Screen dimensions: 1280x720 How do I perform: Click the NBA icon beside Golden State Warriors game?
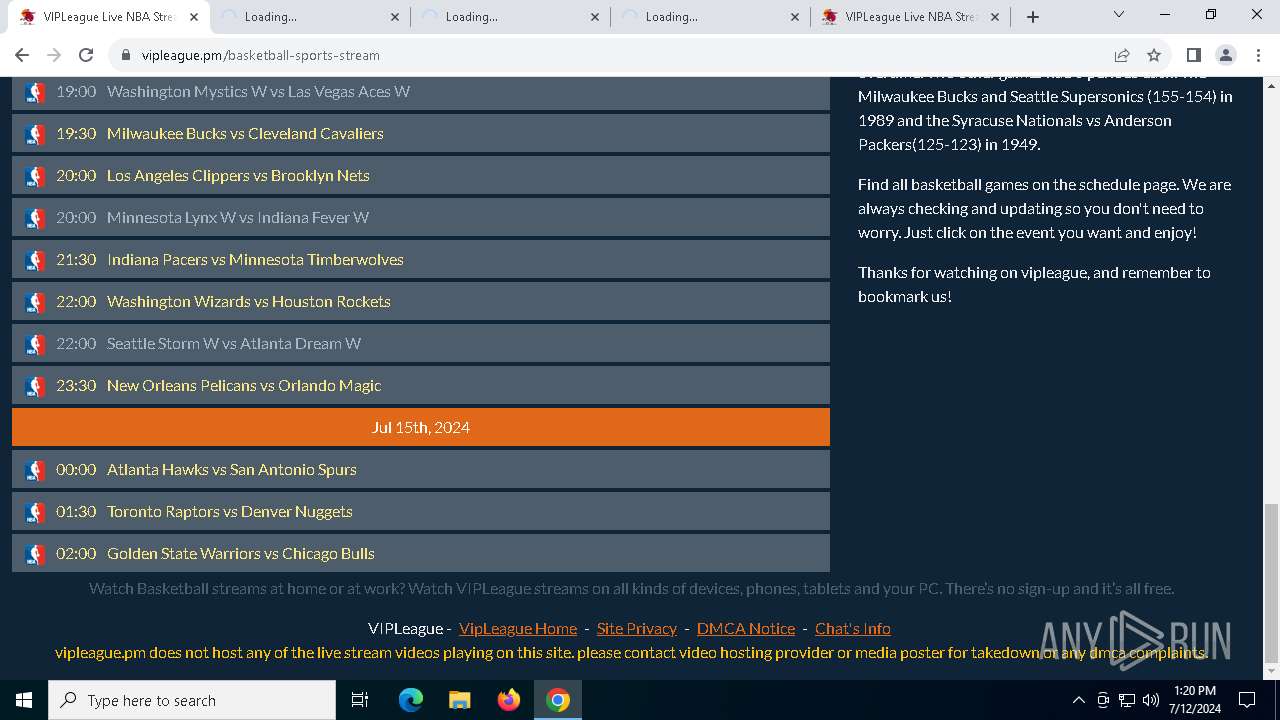35,554
